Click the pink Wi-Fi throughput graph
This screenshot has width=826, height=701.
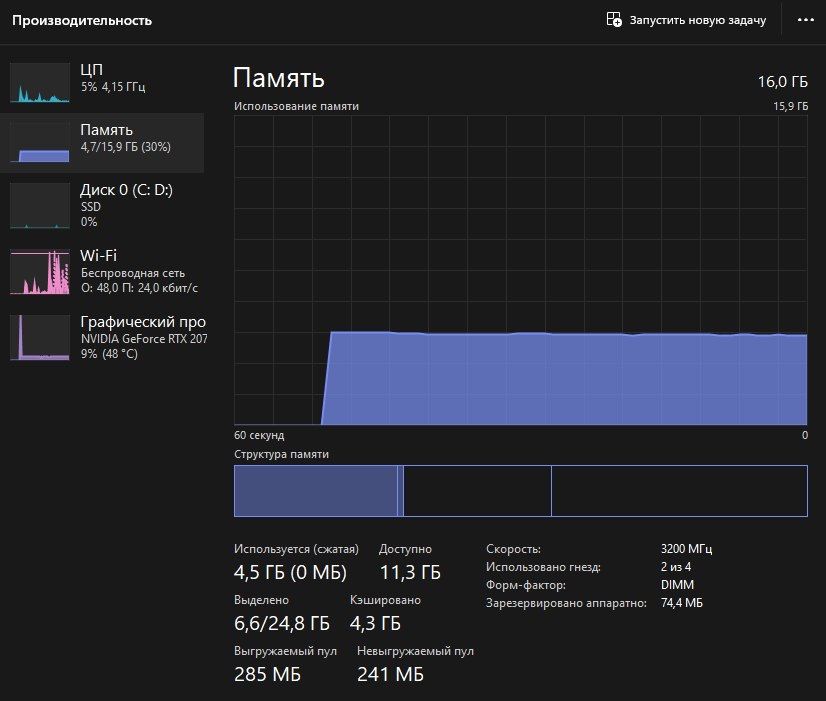click(40, 272)
